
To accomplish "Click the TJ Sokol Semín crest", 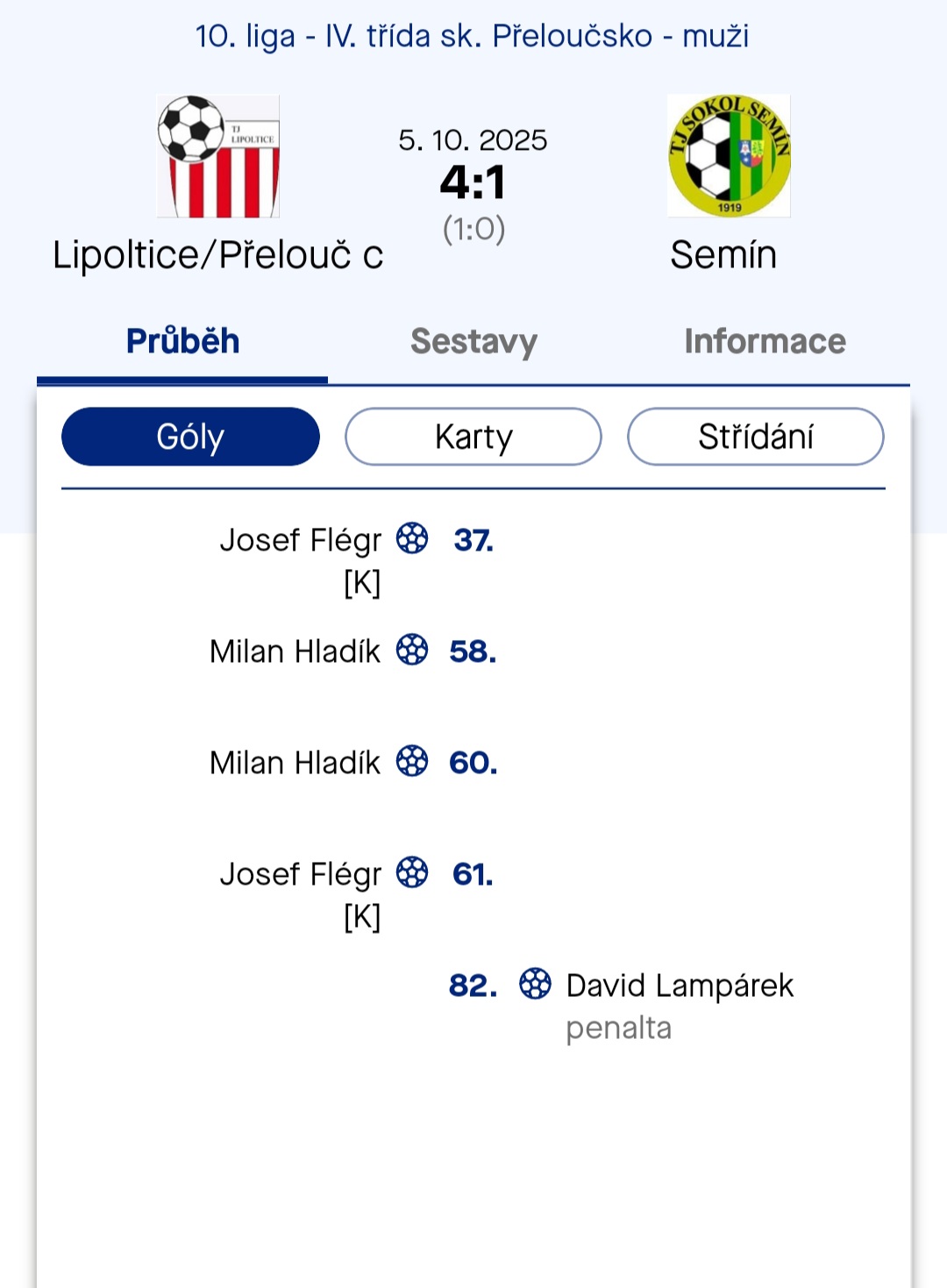I will [x=729, y=156].
